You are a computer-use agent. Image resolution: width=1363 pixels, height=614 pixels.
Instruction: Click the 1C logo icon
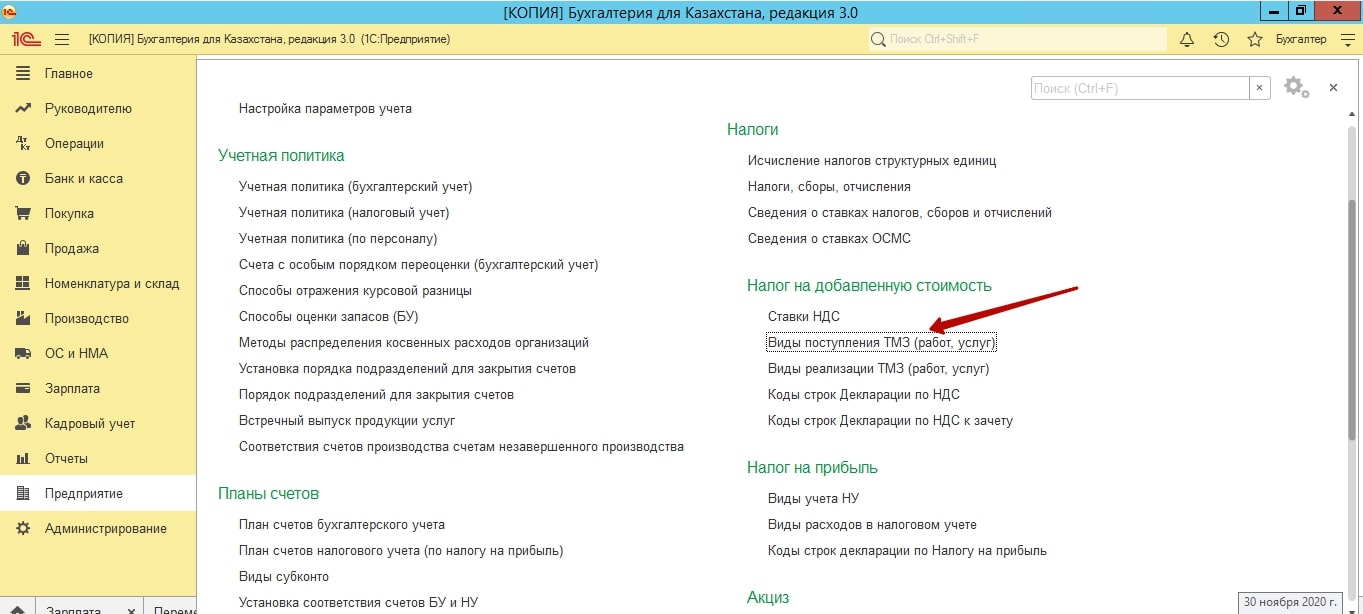tap(25, 39)
